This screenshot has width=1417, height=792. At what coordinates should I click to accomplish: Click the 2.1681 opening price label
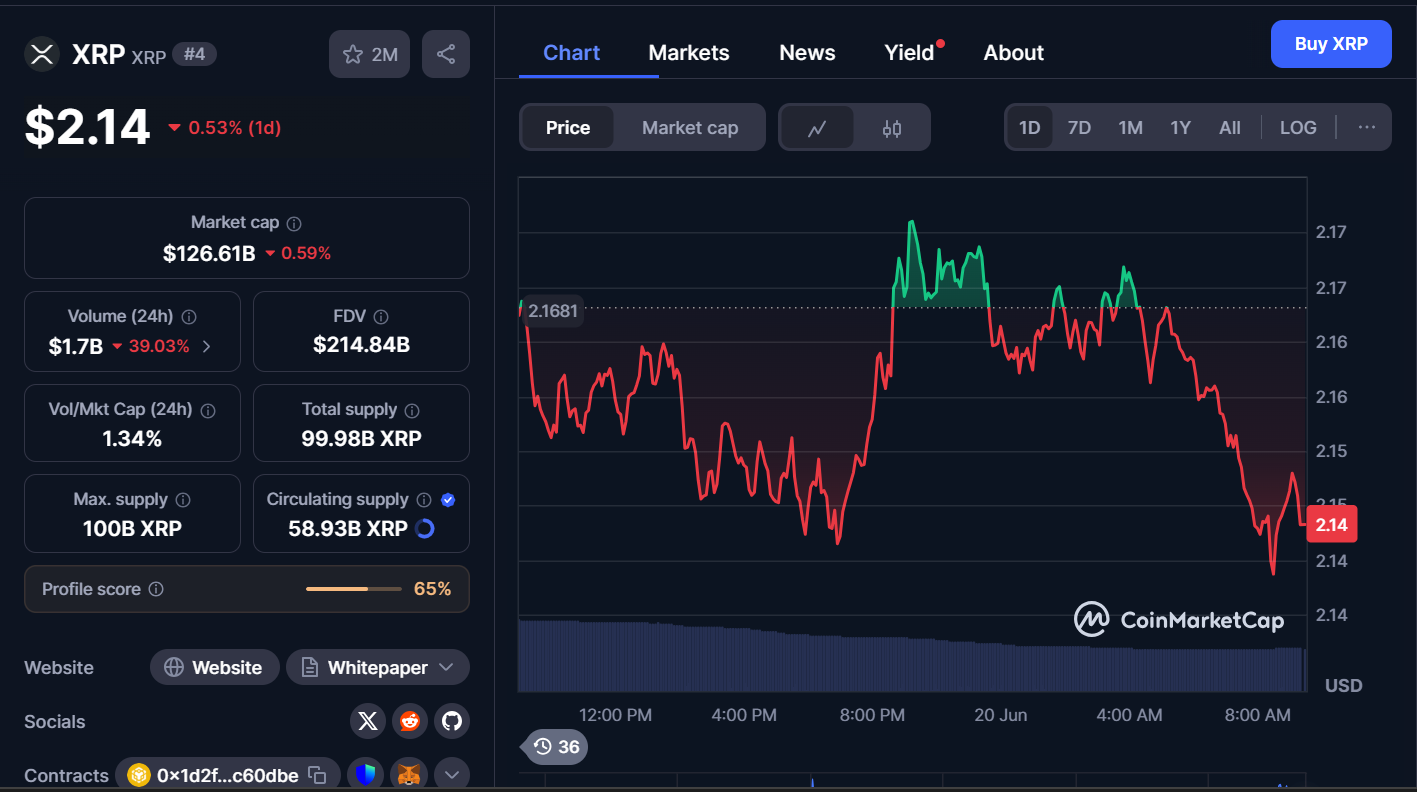click(x=553, y=311)
